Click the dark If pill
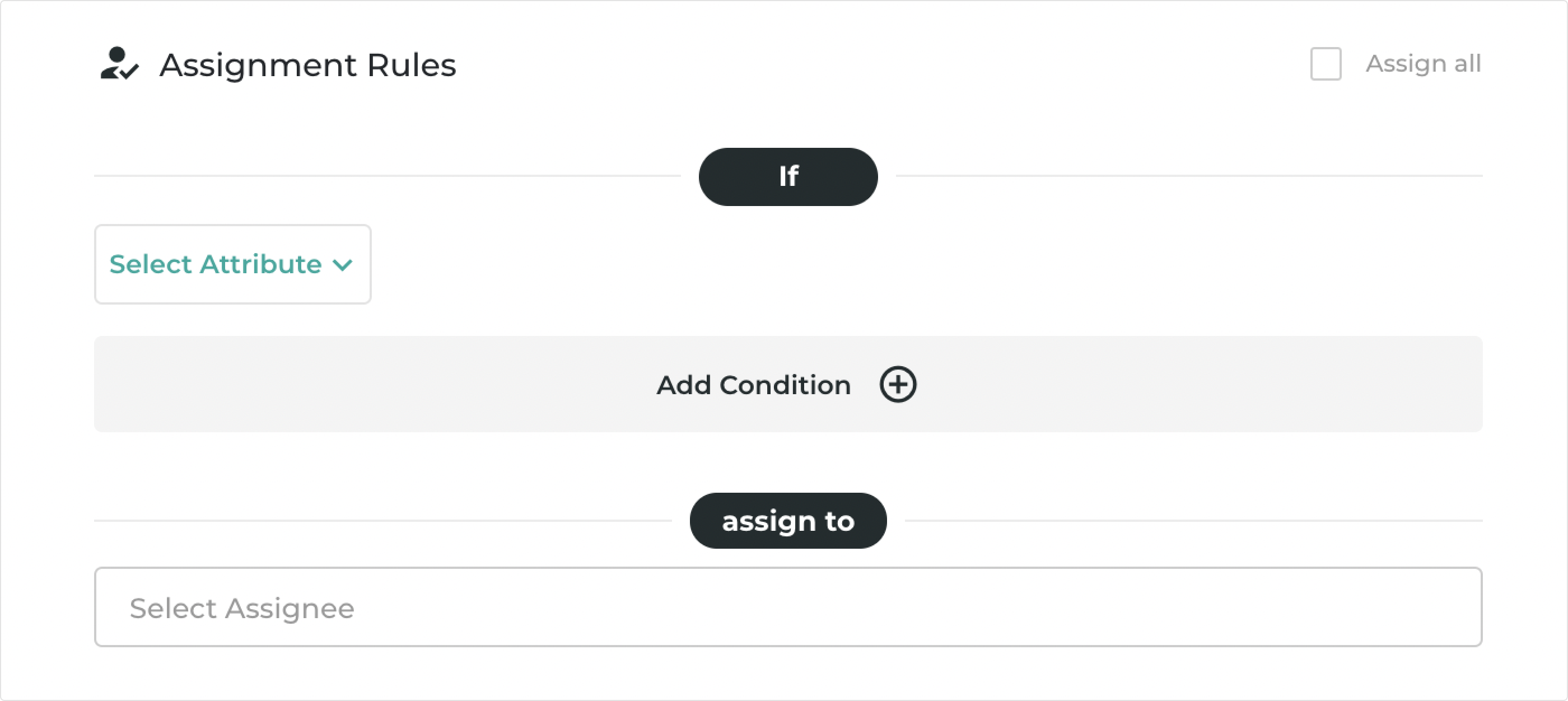This screenshot has width=1568, height=701. click(788, 176)
